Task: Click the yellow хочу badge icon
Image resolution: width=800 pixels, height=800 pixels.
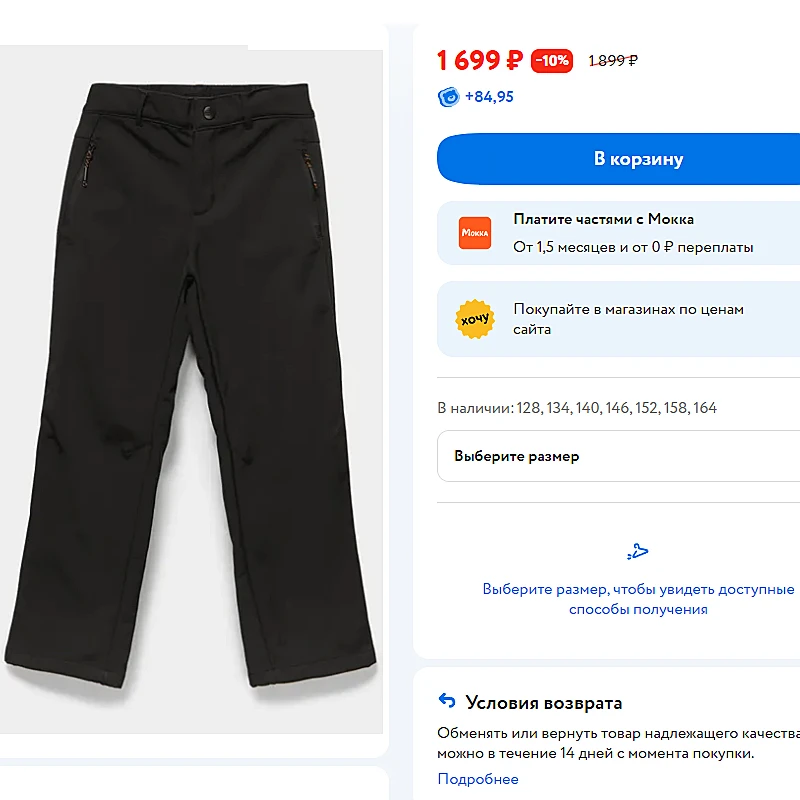Action: [474, 319]
